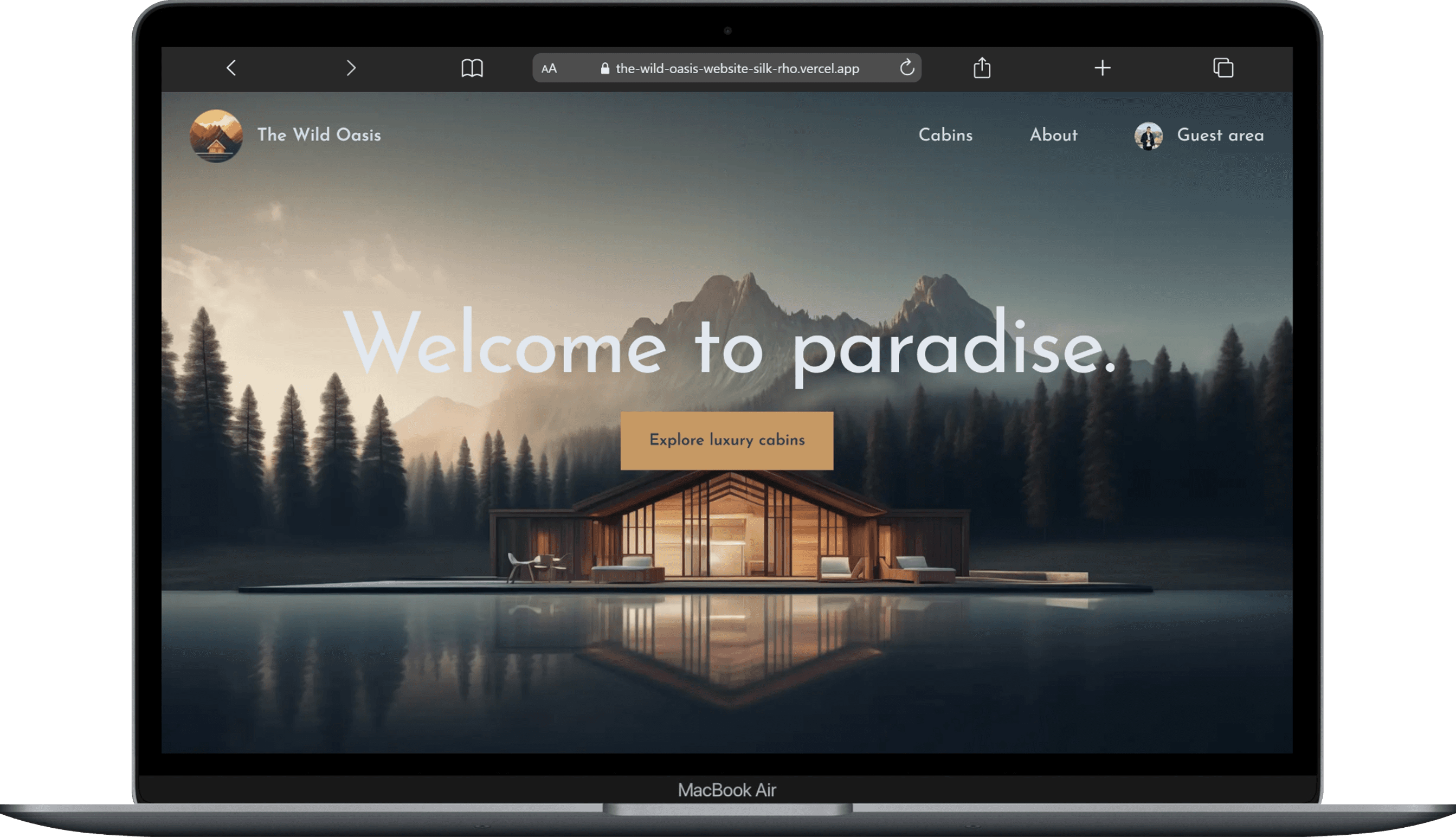This screenshot has height=837, width=1456.
Task: Click The Wild Oasis logo
Action: pyautogui.click(x=217, y=135)
